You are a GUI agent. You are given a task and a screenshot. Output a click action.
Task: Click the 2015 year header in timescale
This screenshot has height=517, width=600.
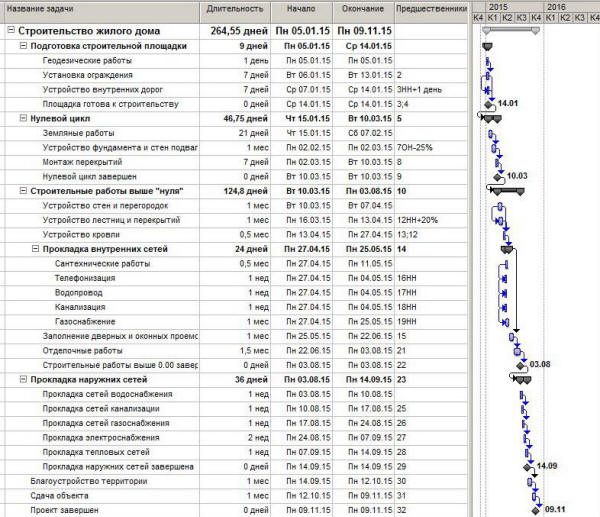[515, 7]
